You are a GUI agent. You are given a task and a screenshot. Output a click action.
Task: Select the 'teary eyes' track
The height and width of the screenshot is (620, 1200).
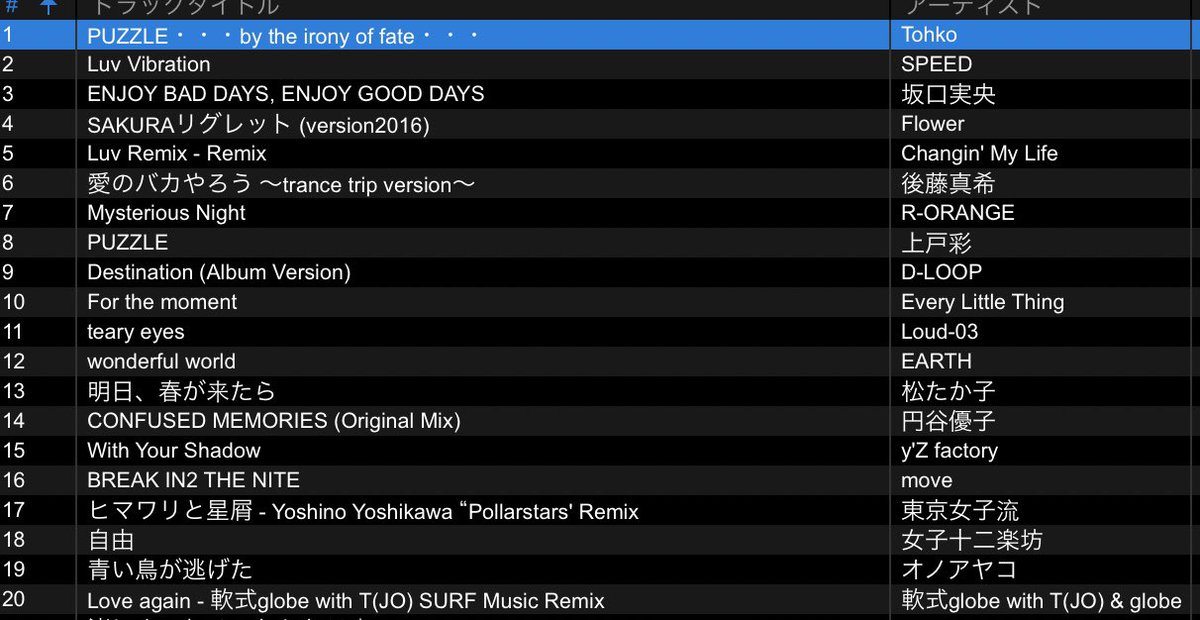point(136,332)
